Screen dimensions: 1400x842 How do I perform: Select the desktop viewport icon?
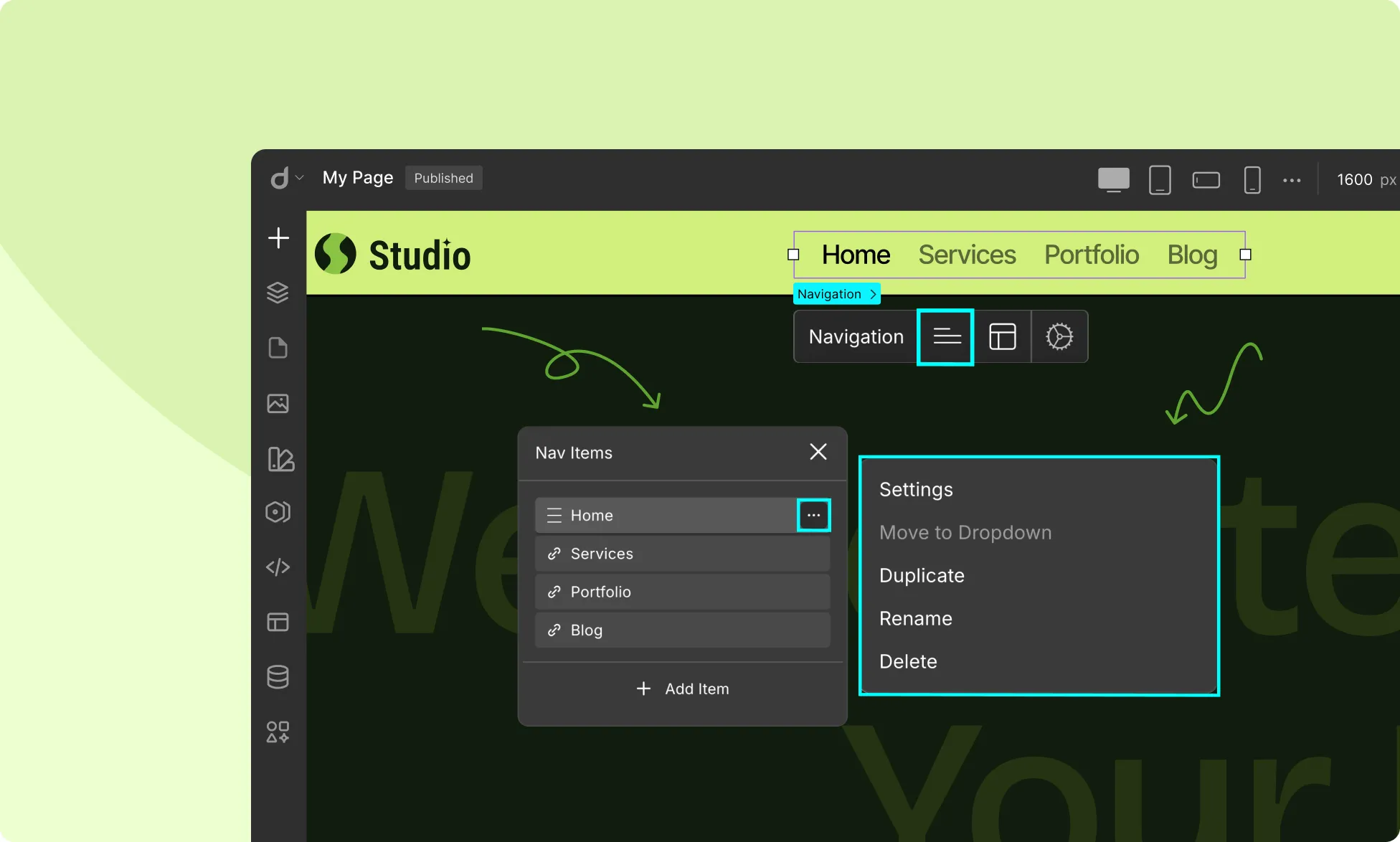pyautogui.click(x=1114, y=179)
